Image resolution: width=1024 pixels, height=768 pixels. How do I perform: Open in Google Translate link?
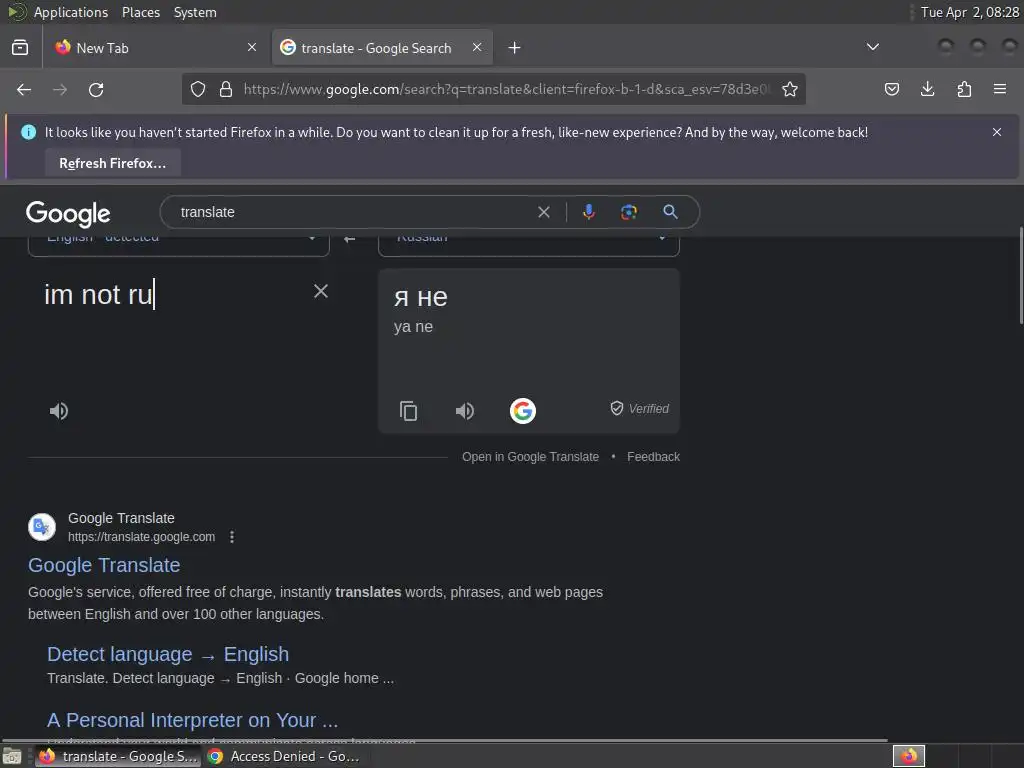[530, 456]
